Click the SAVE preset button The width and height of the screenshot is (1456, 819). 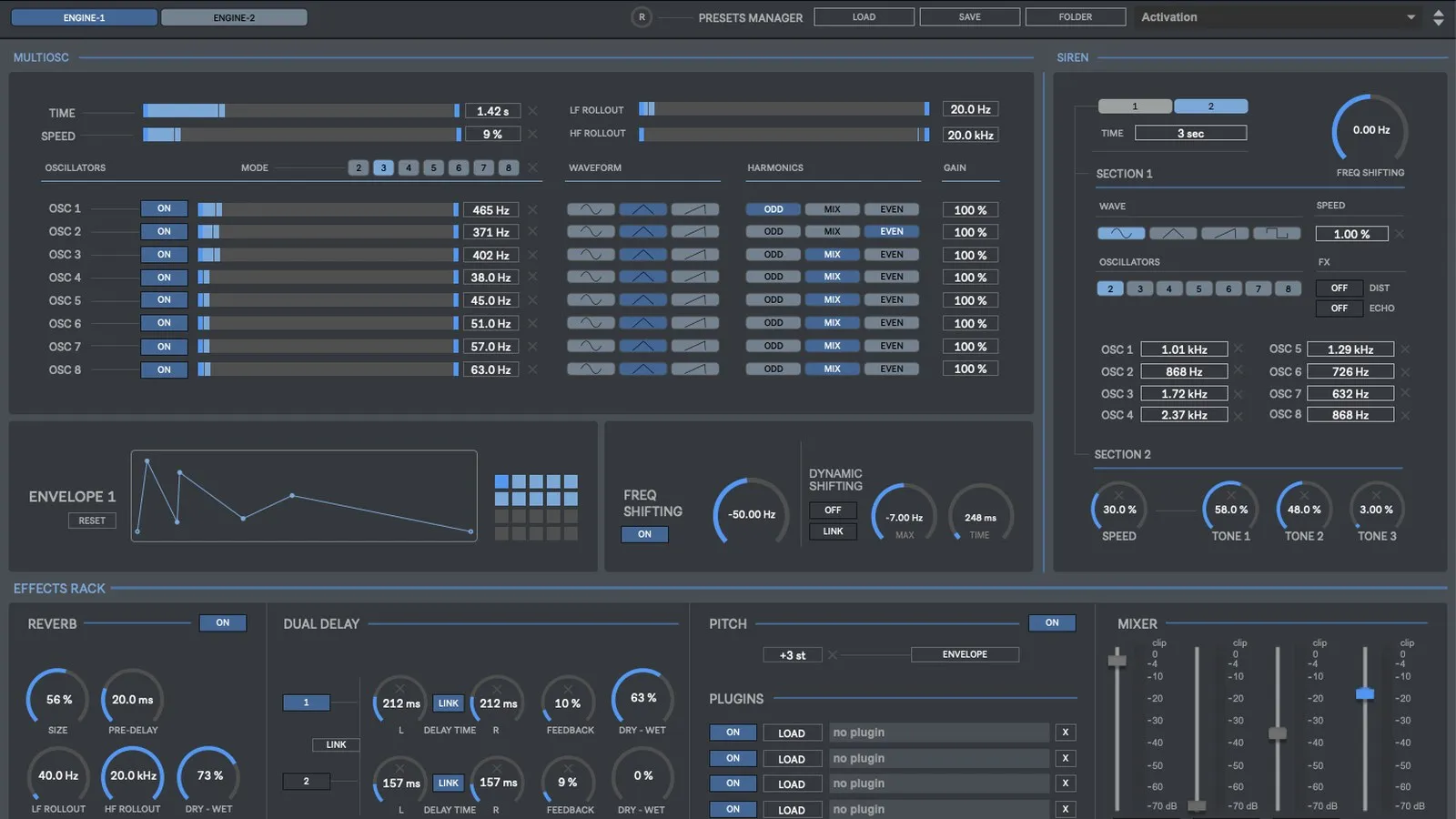tap(970, 17)
